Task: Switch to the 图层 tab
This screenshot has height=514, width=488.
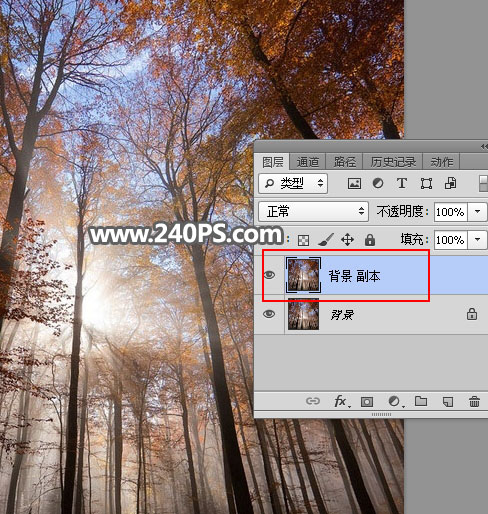Action: [x=272, y=162]
